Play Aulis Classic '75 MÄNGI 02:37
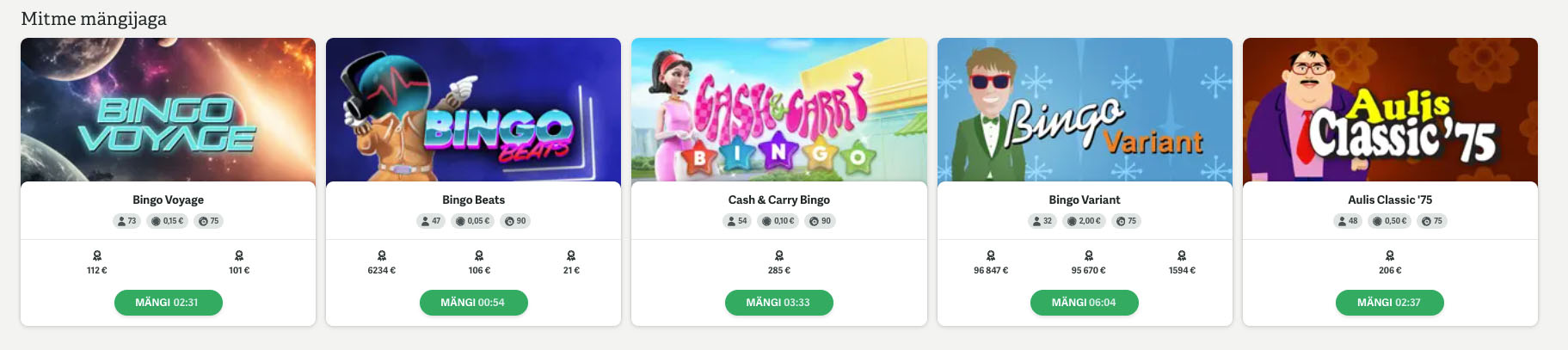This screenshot has width=1568, height=350. (1390, 303)
